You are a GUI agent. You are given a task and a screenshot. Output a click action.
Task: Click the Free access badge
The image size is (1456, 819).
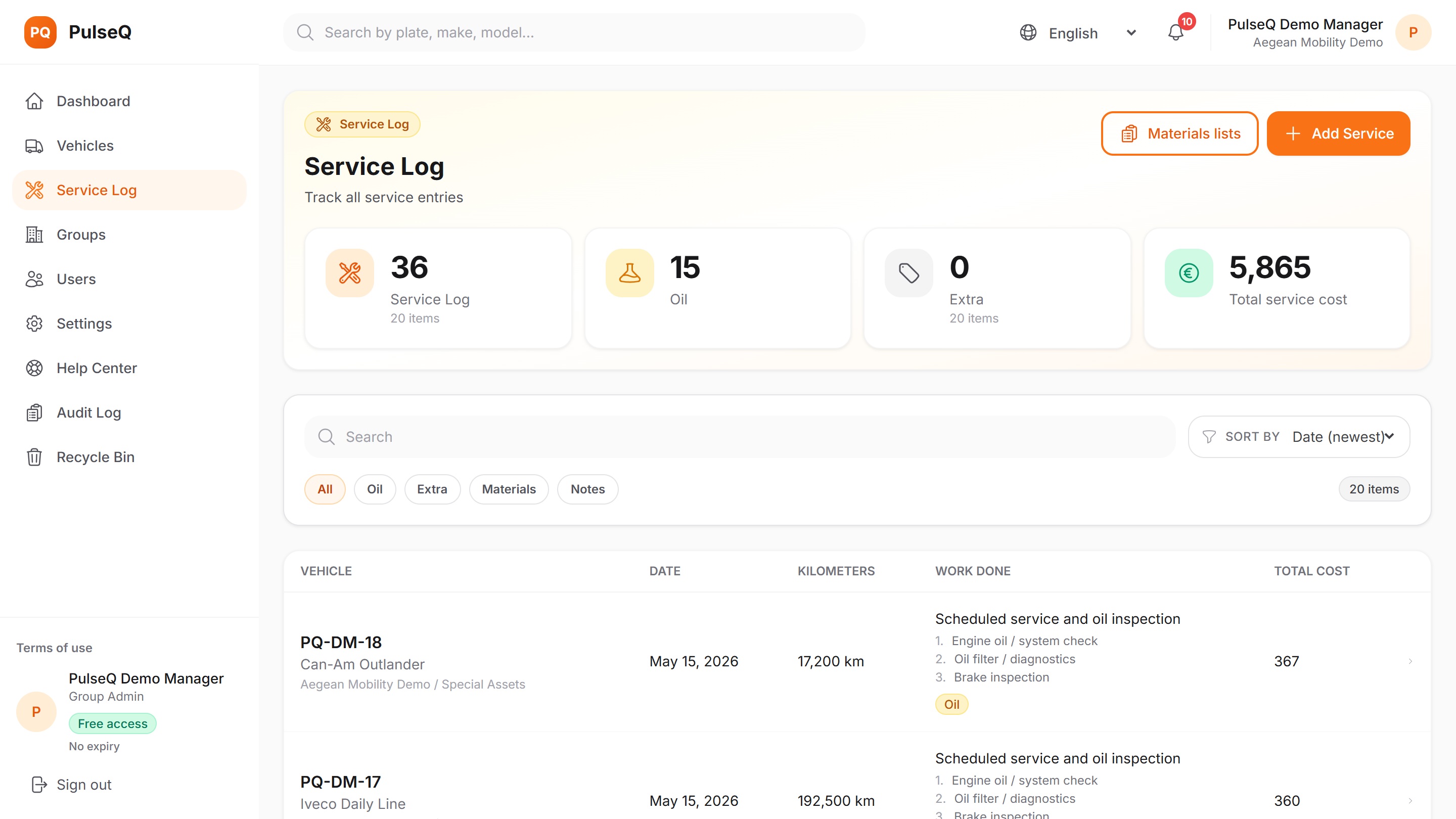112,723
